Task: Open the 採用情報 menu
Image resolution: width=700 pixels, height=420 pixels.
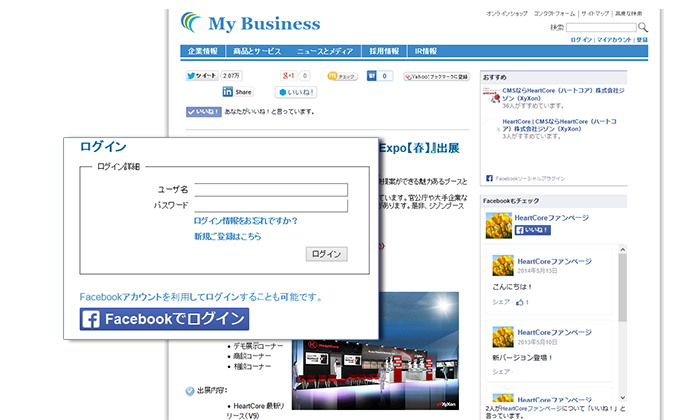Action: pos(384,51)
